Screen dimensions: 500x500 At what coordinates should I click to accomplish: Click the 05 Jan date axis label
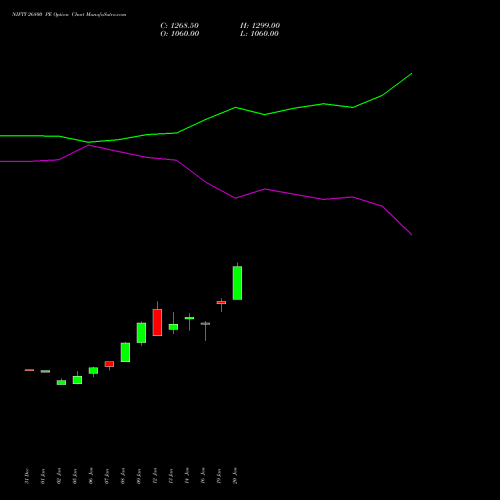pyautogui.click(x=75, y=476)
